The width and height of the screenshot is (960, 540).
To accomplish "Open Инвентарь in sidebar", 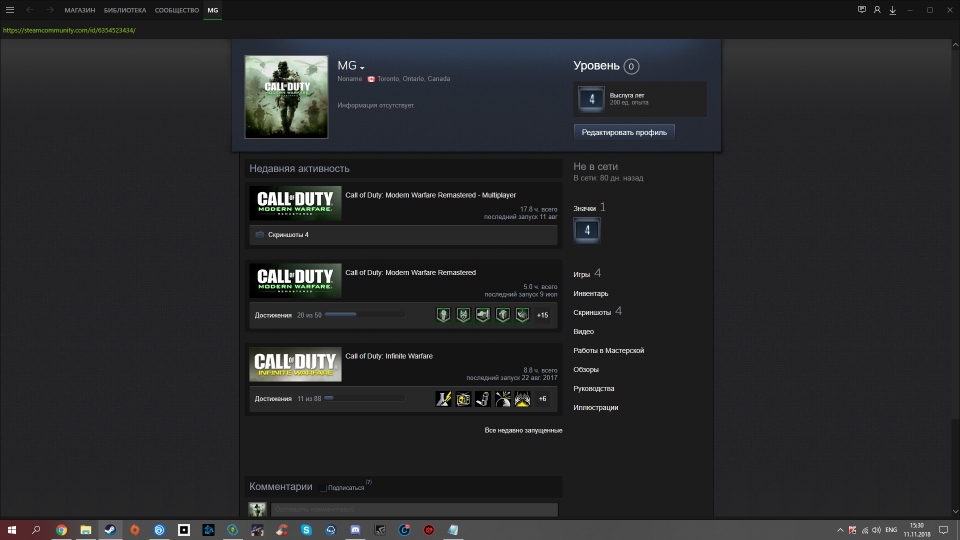I will point(591,294).
